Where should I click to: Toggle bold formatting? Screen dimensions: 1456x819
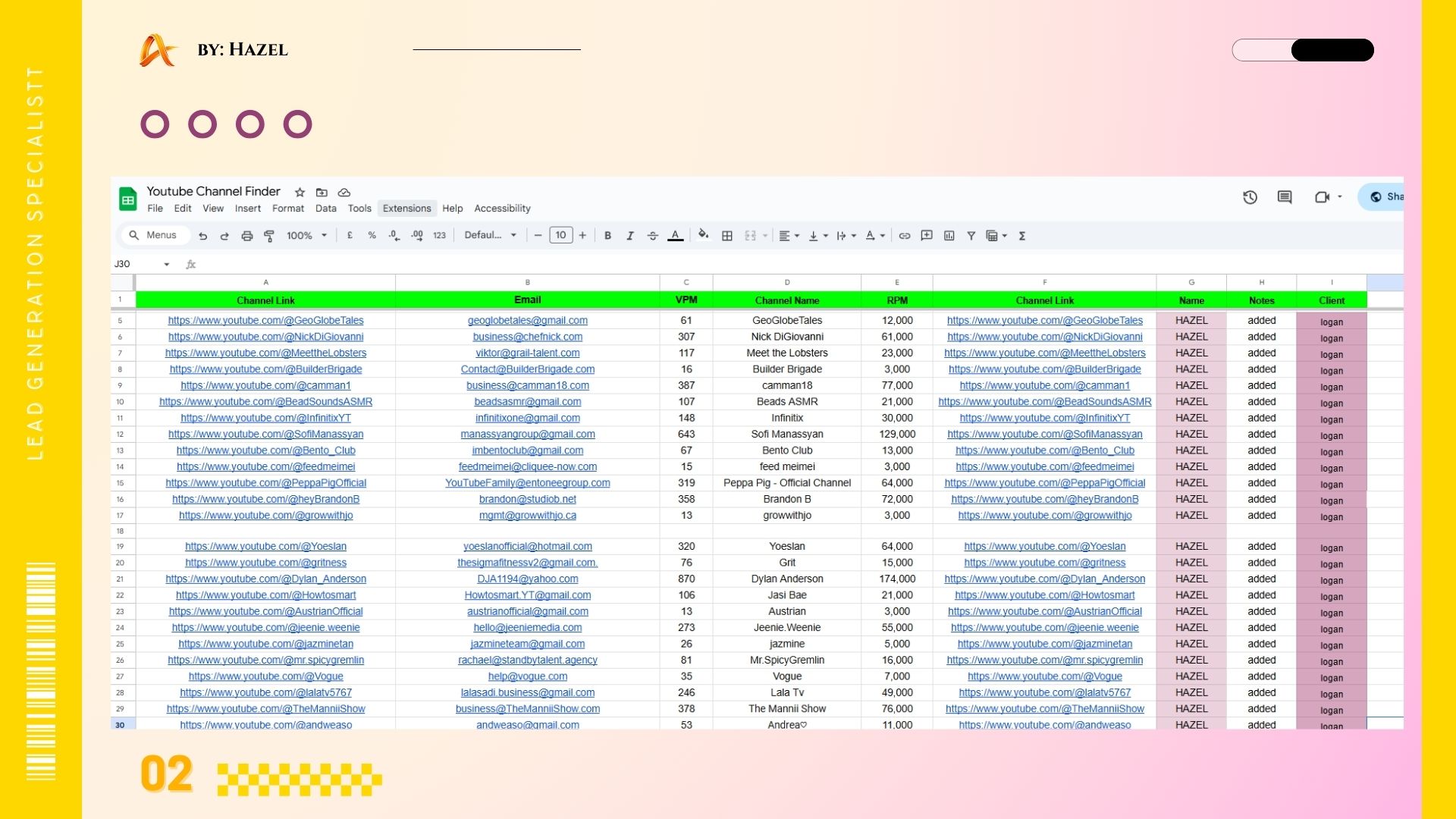[x=607, y=236]
